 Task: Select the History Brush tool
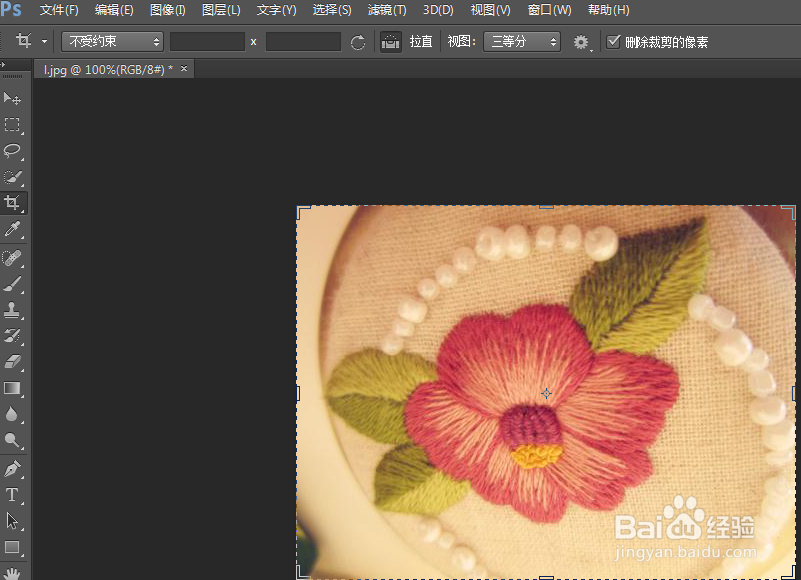coord(12,336)
